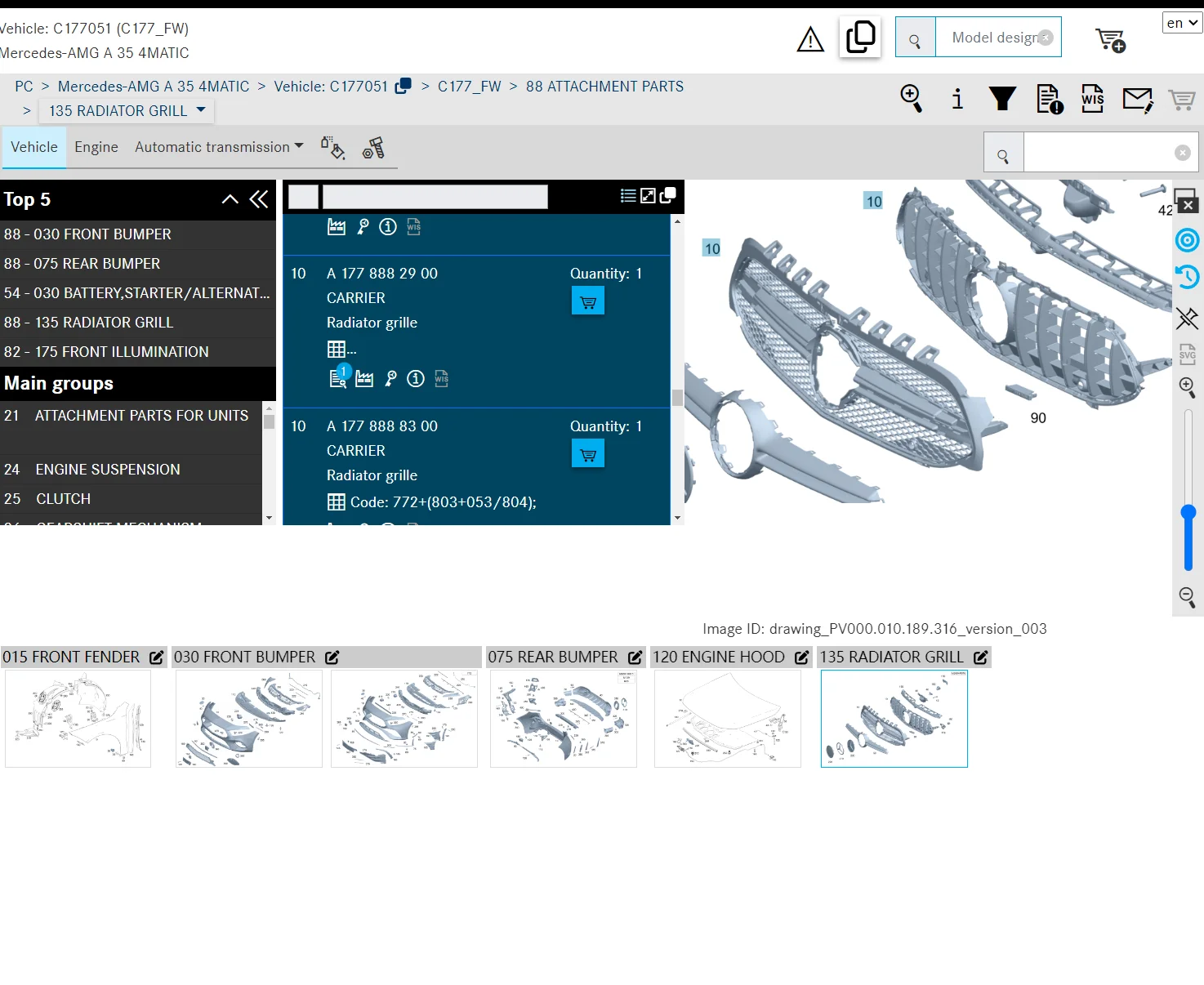This screenshot has width=1204, height=985.
Task: Open the document-search icon with badge 1
Action: point(338,377)
